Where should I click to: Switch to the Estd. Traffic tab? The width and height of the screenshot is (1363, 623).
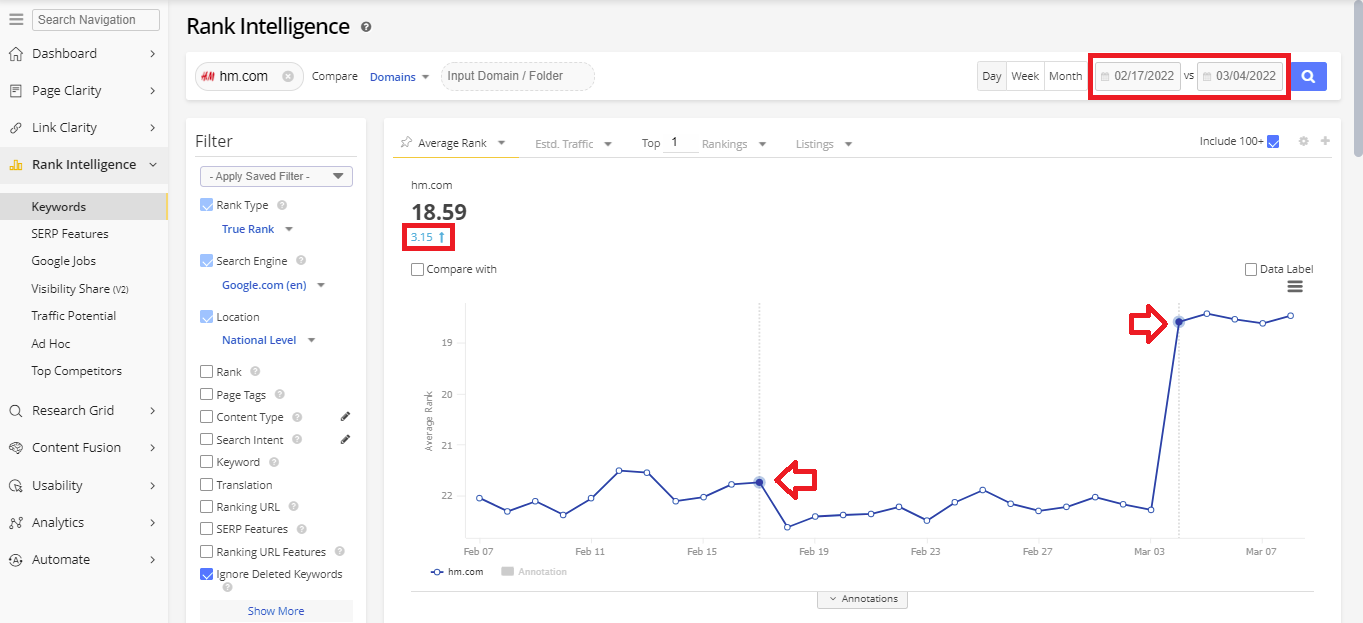click(572, 144)
